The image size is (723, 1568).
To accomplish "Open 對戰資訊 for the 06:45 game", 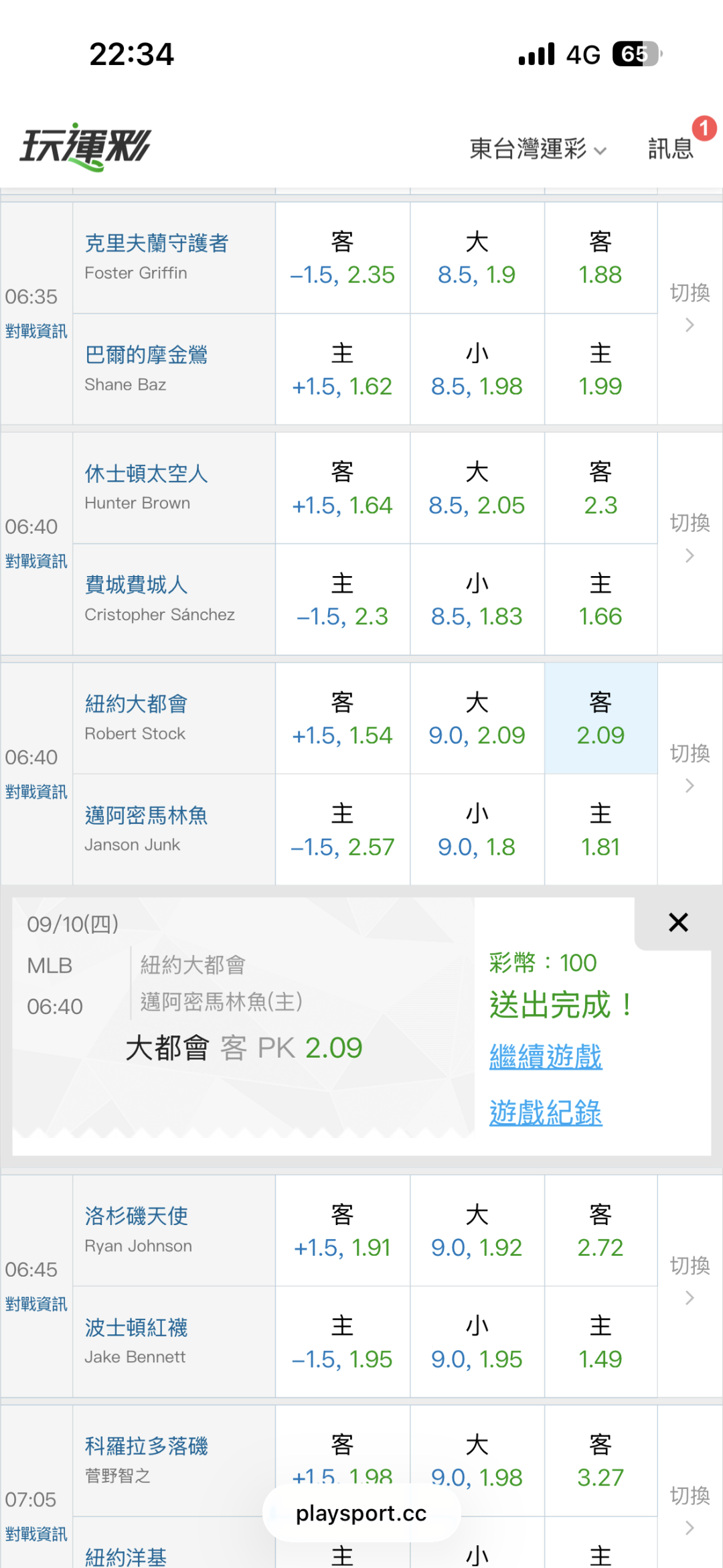I will (36, 1303).
